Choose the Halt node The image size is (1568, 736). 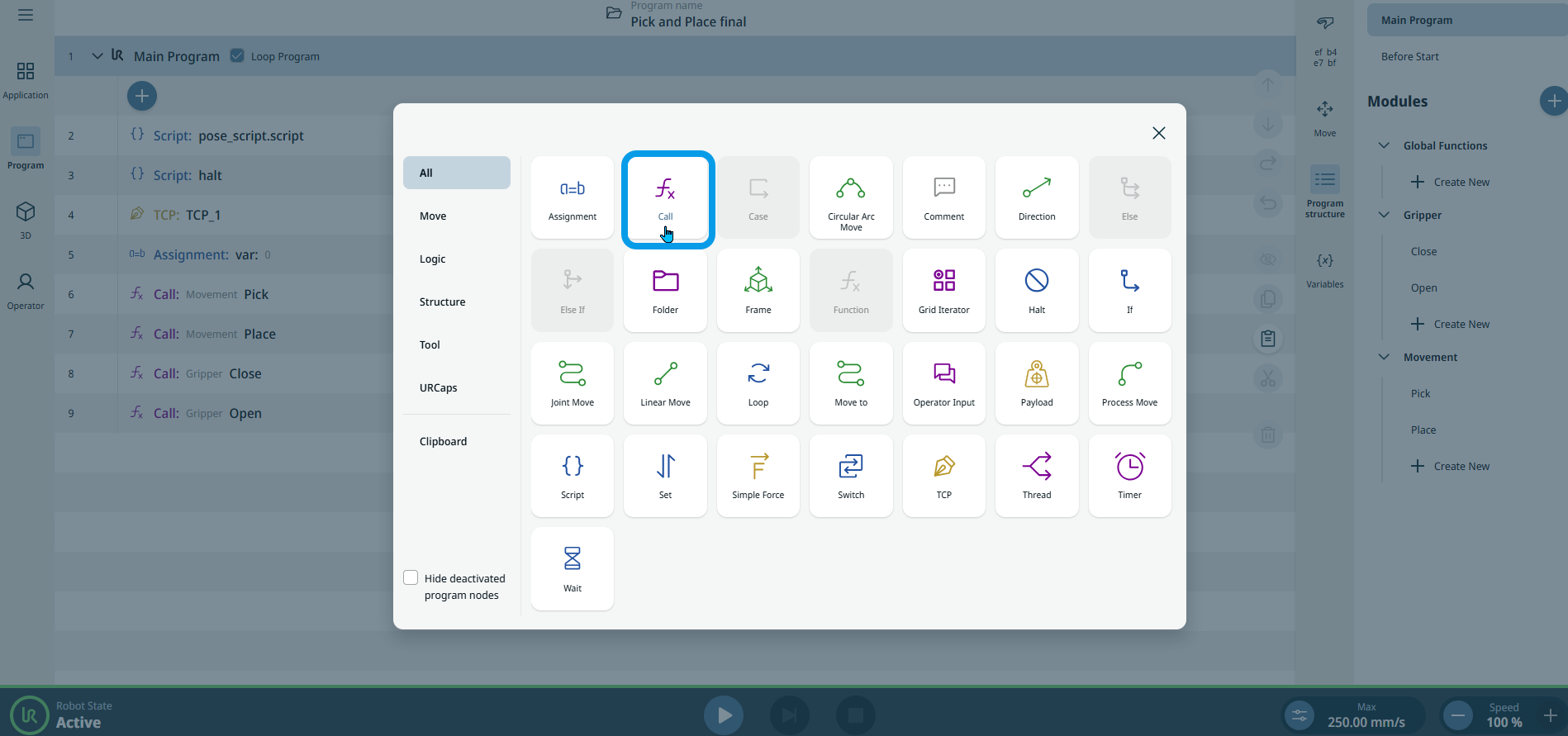[1036, 290]
